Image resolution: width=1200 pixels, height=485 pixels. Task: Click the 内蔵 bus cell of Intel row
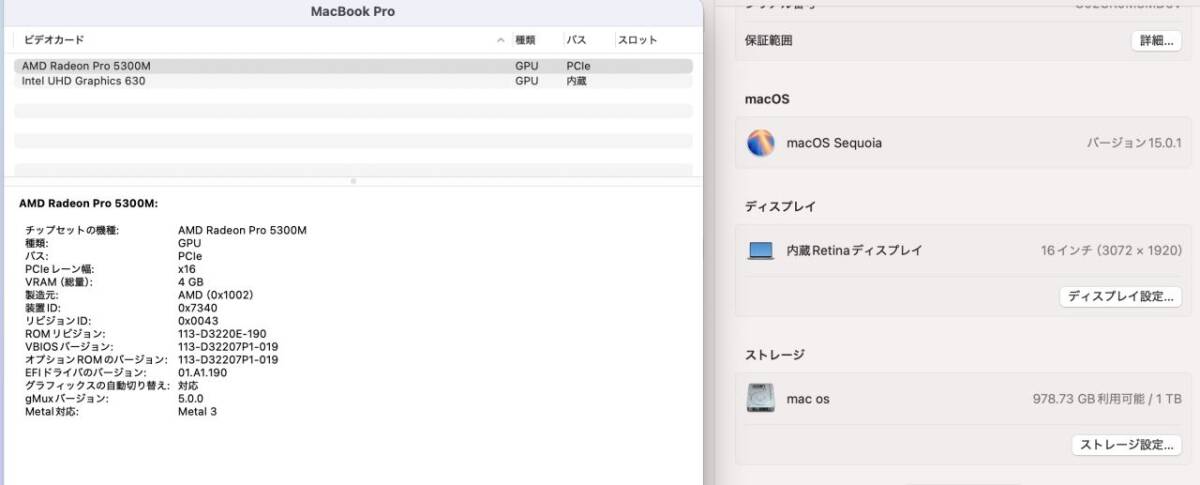(x=576, y=81)
